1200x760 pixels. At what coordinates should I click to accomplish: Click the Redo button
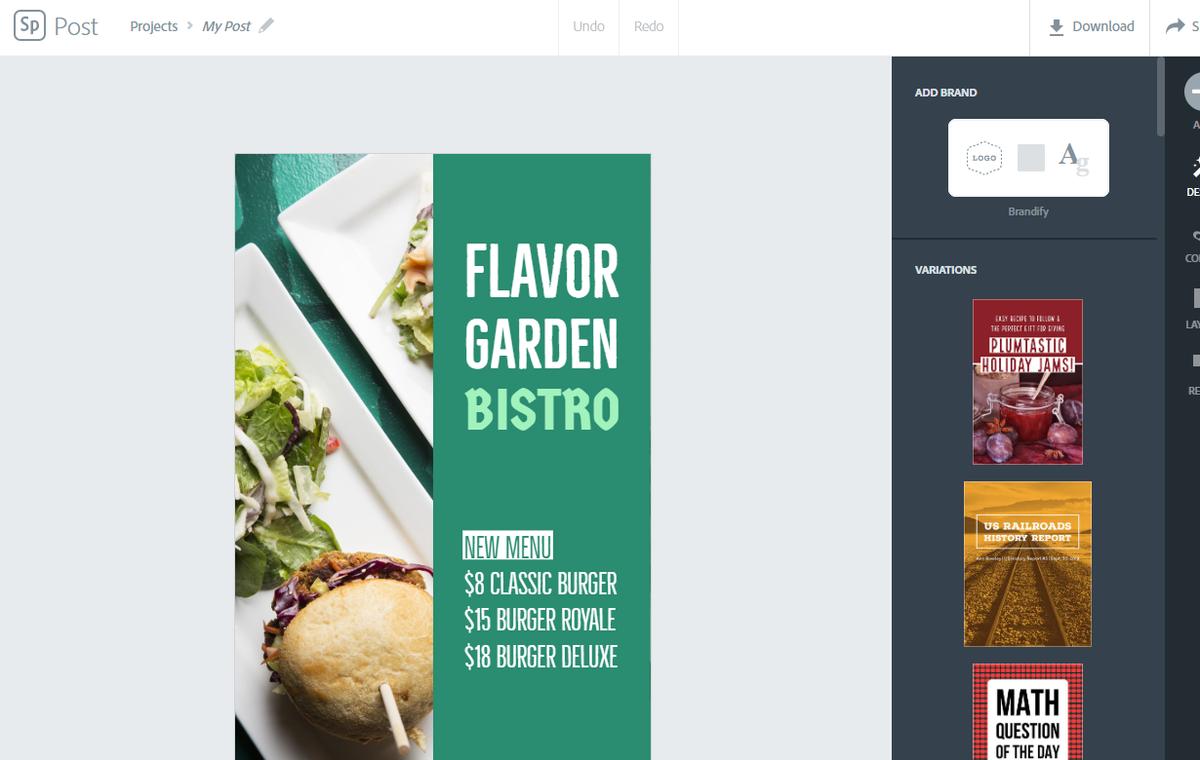tap(649, 27)
